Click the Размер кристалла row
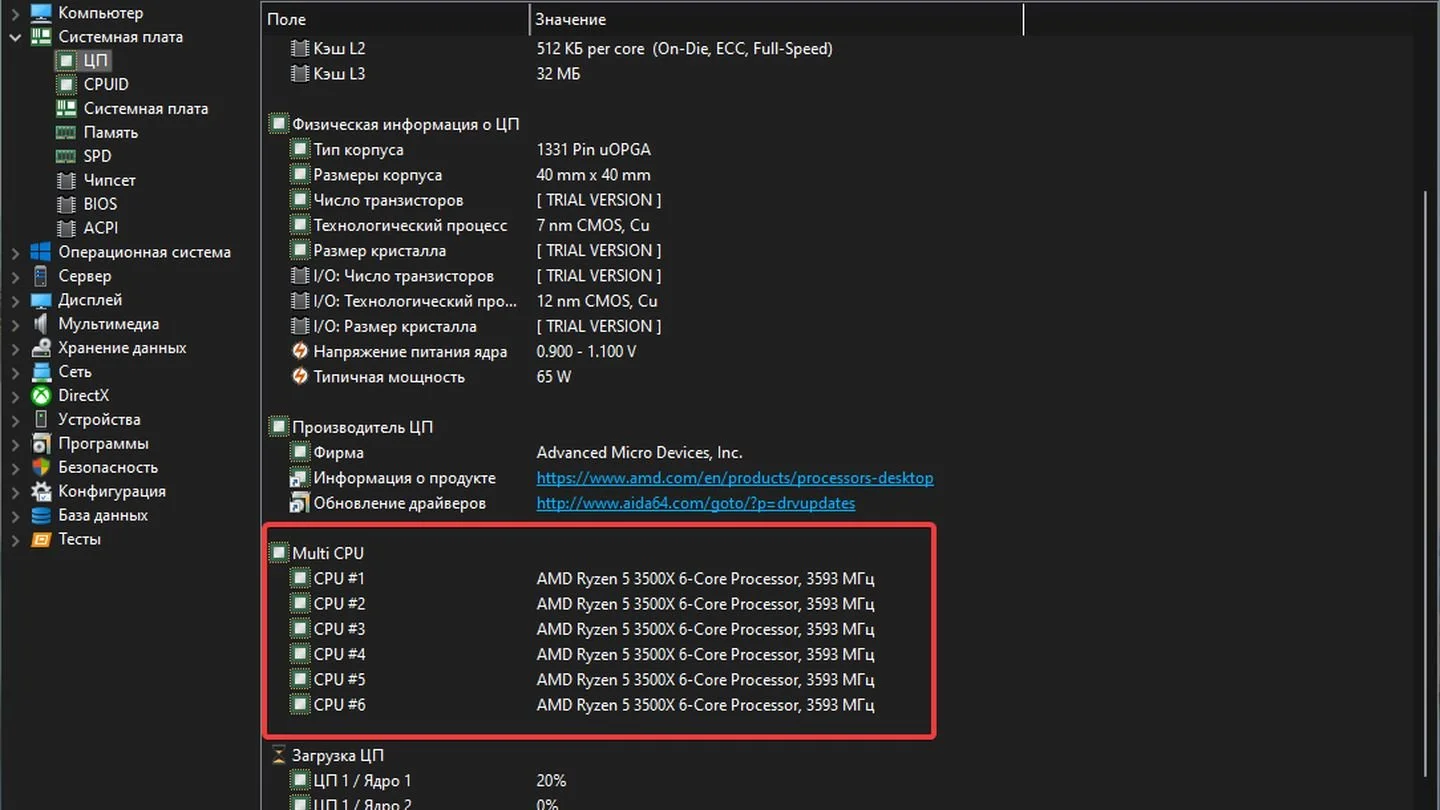This screenshot has width=1440, height=810. coord(475,251)
